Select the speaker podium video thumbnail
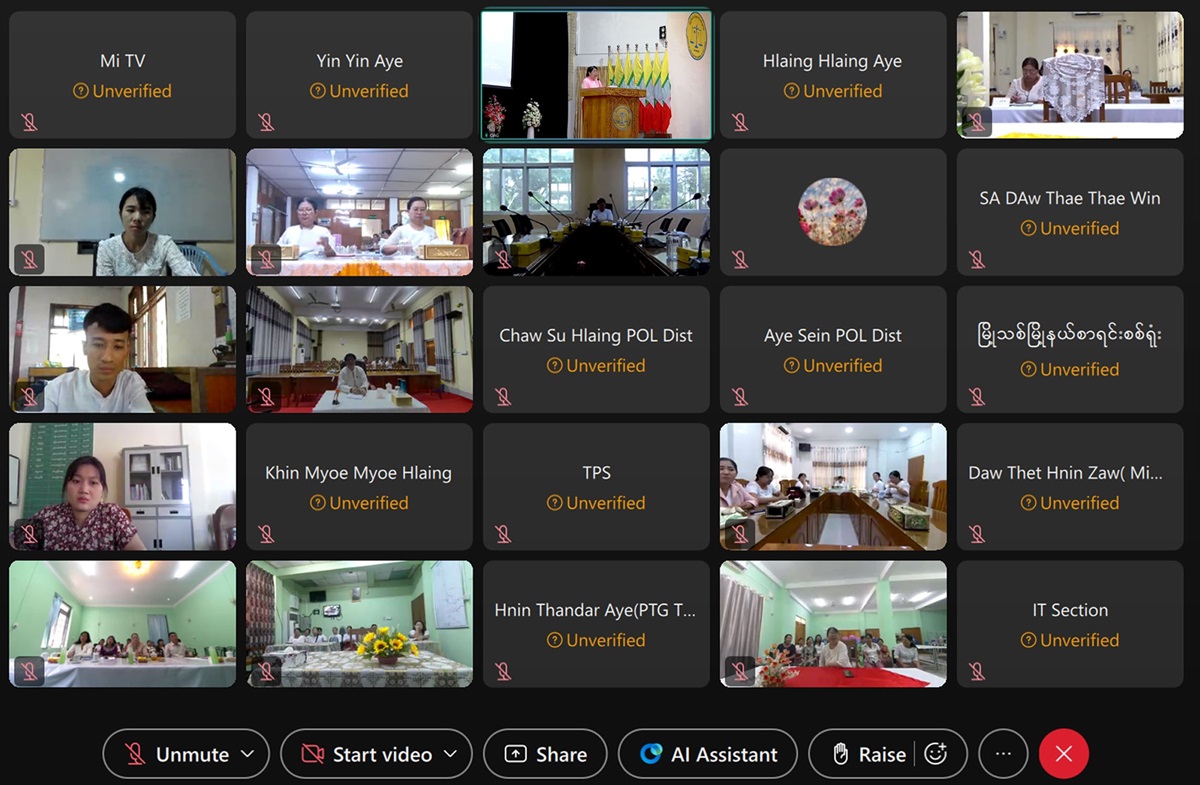This screenshot has width=1200, height=785. click(x=596, y=75)
